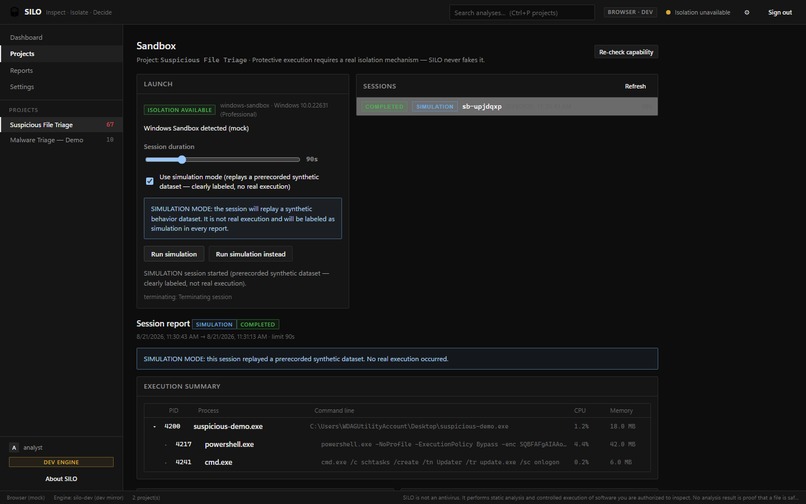Viewport: 806px width, 504px height.
Task: Click the schtasks command line cell
Action: click(440, 462)
